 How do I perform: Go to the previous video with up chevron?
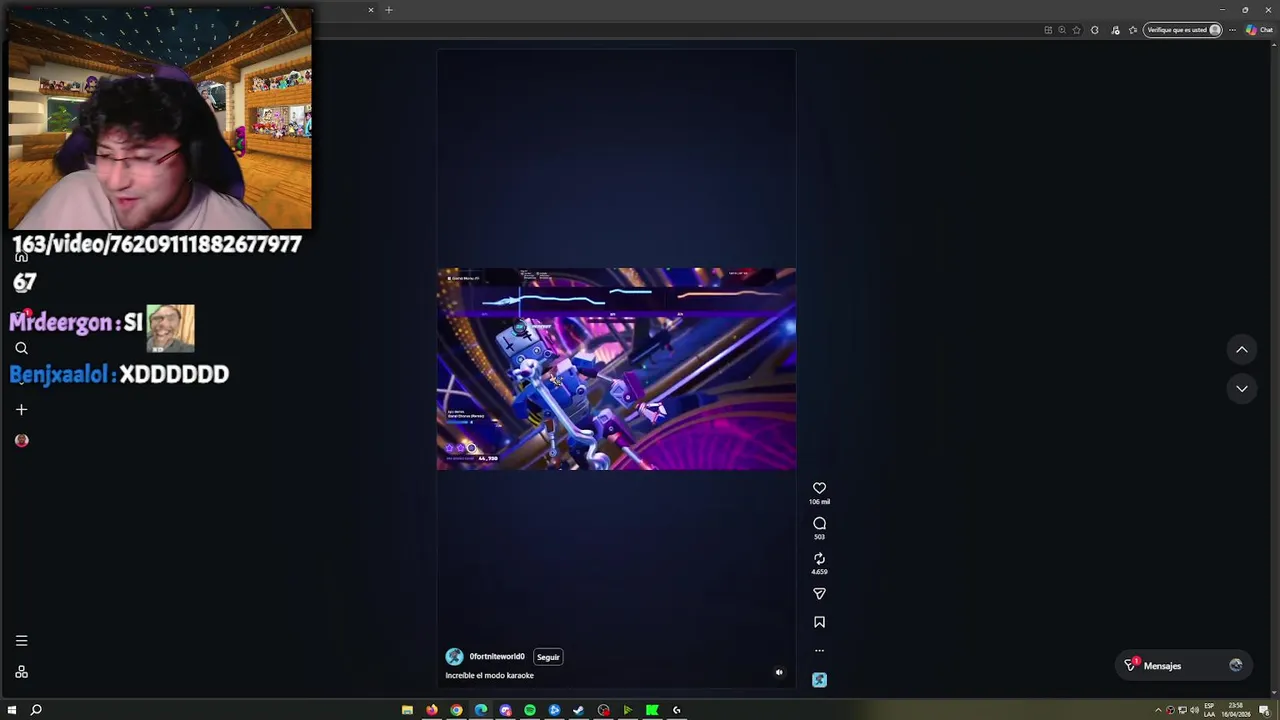(1241, 349)
